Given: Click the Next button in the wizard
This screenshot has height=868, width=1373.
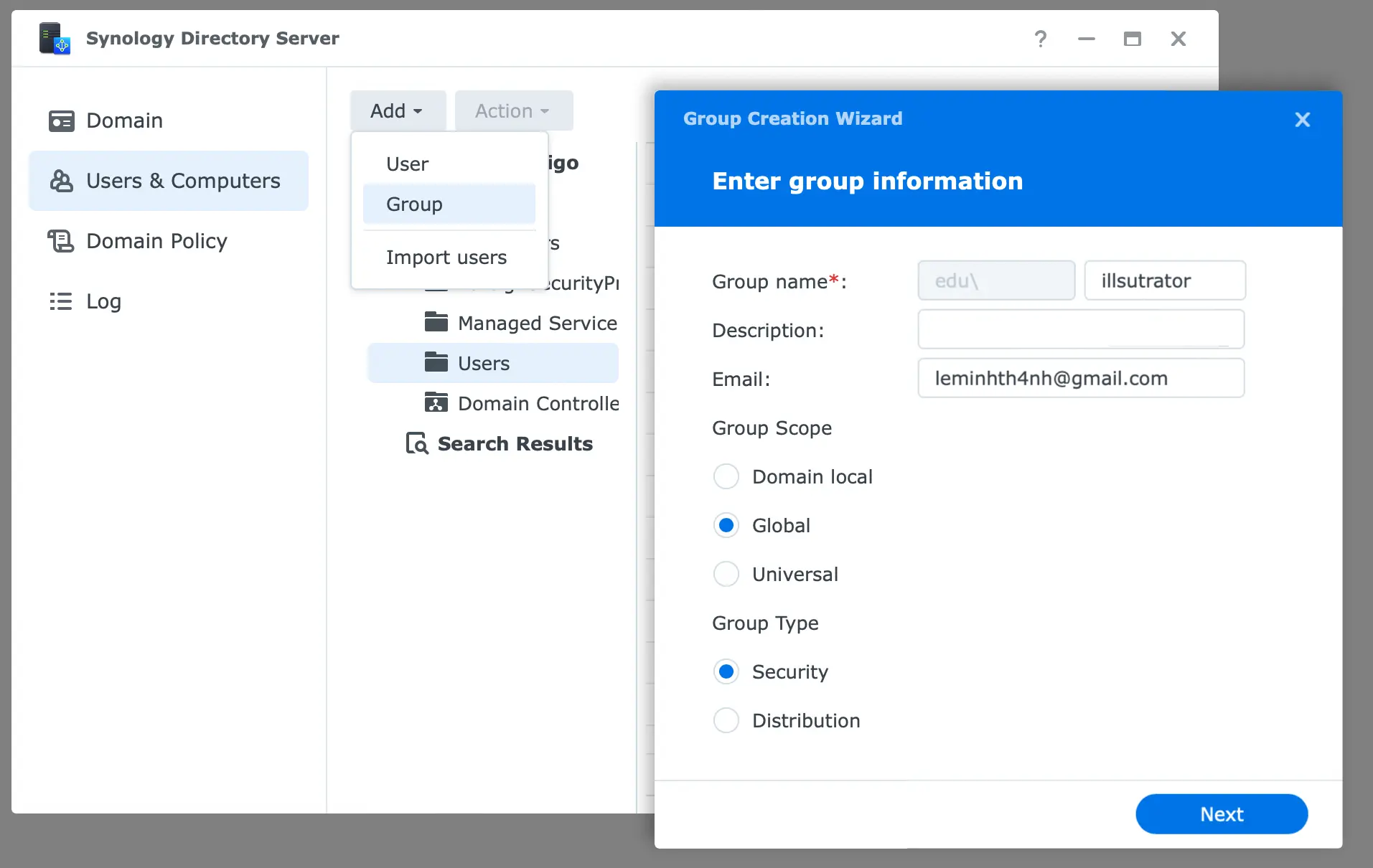Looking at the screenshot, I should tap(1222, 814).
